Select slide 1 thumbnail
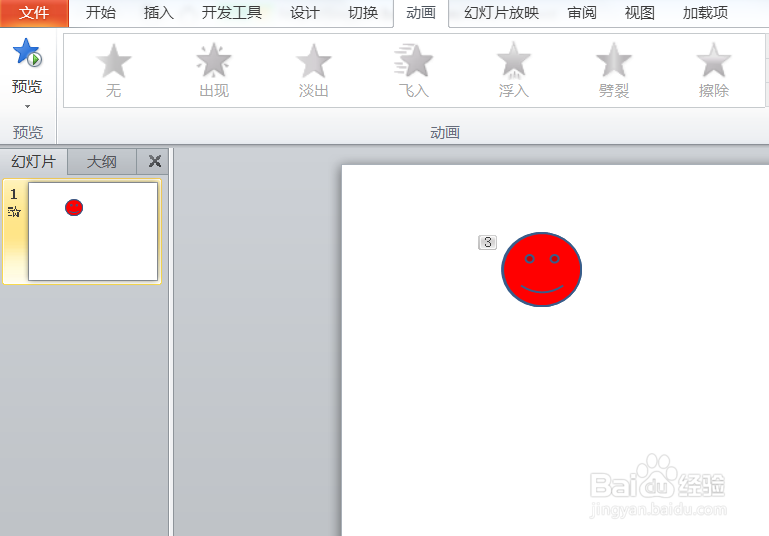Screen dimensions: 769x536 tap(93, 231)
